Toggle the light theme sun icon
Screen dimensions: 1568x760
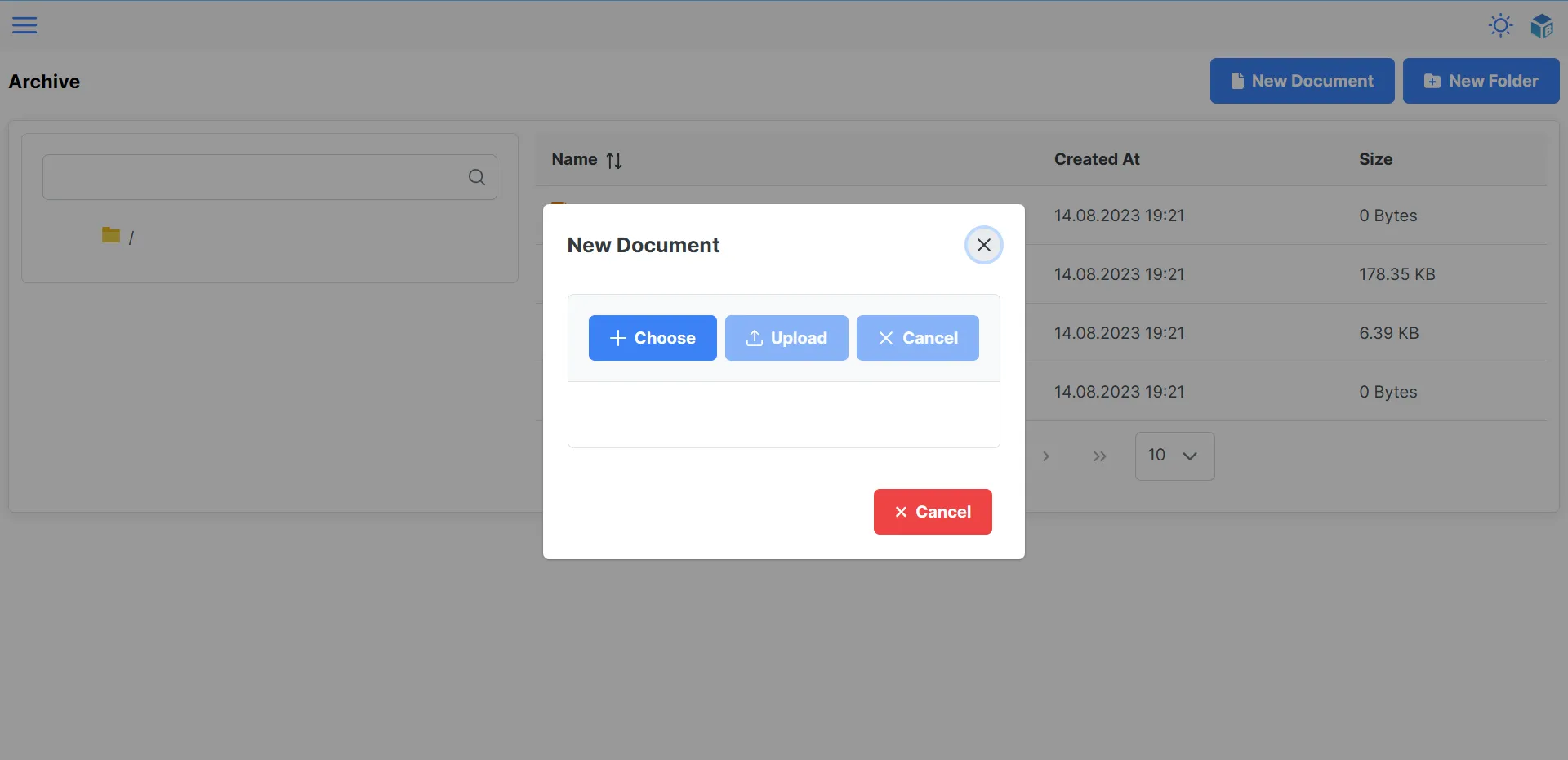[x=1500, y=25]
